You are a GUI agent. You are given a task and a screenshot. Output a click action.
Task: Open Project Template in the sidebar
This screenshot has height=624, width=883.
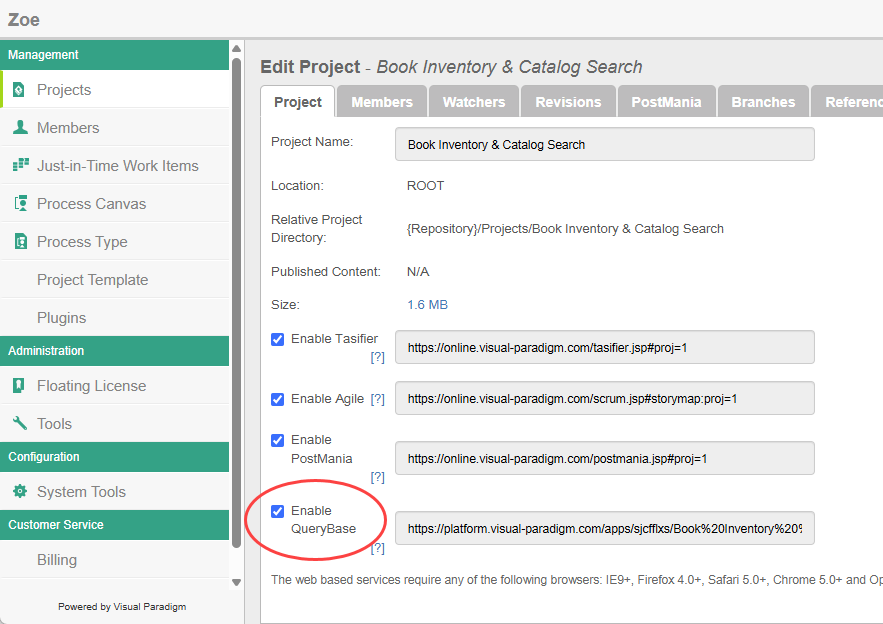pos(115,279)
